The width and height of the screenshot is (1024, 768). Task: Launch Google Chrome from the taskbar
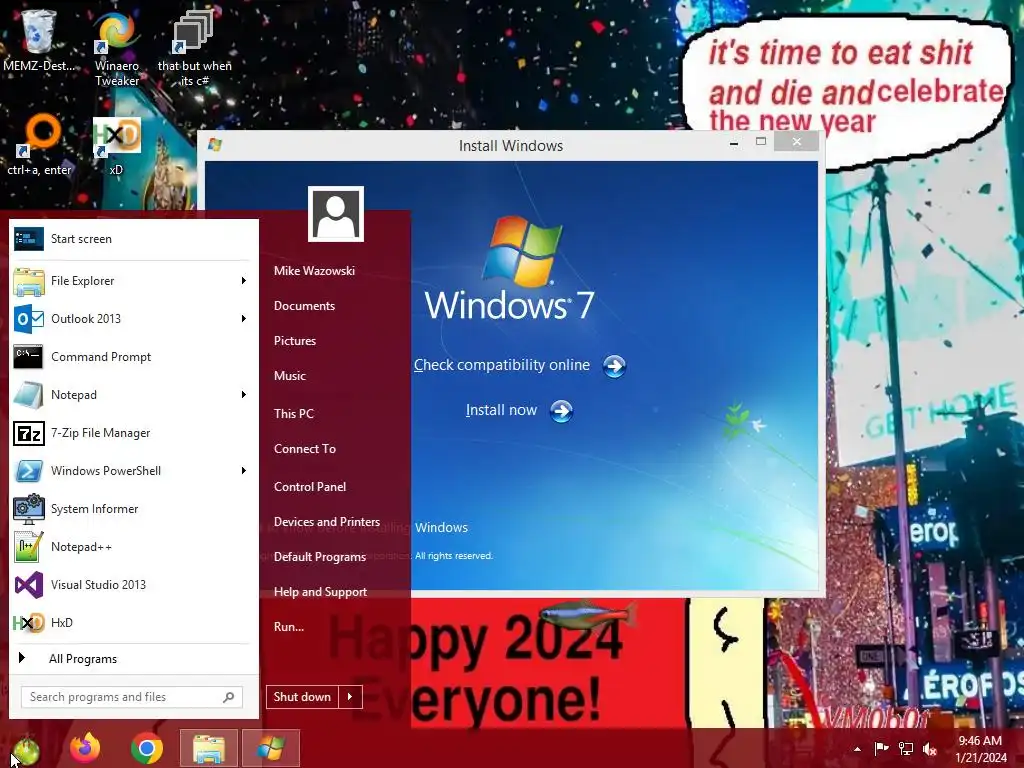click(x=147, y=748)
